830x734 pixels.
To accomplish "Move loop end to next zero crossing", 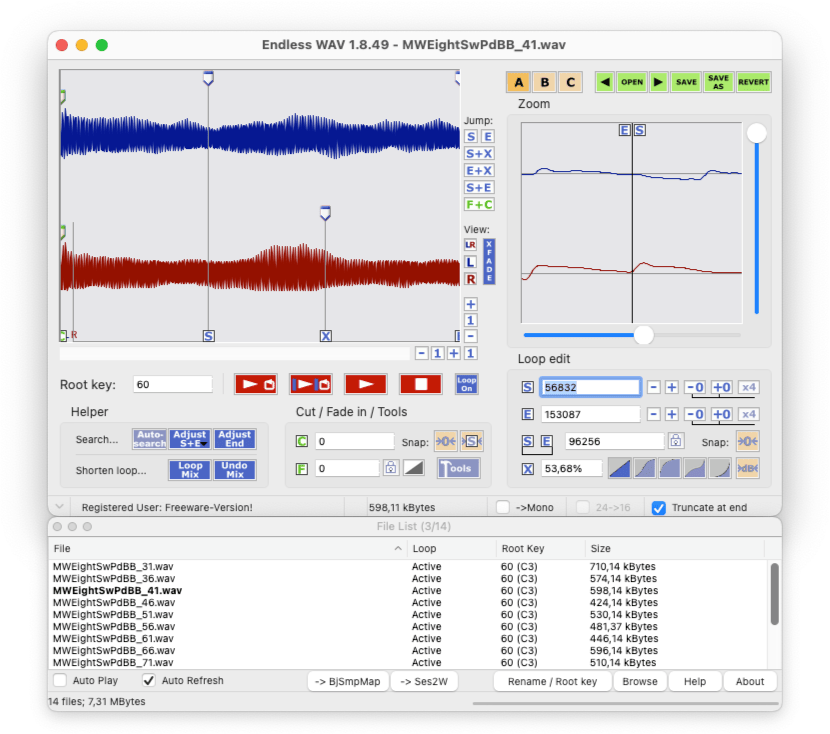I will point(721,414).
